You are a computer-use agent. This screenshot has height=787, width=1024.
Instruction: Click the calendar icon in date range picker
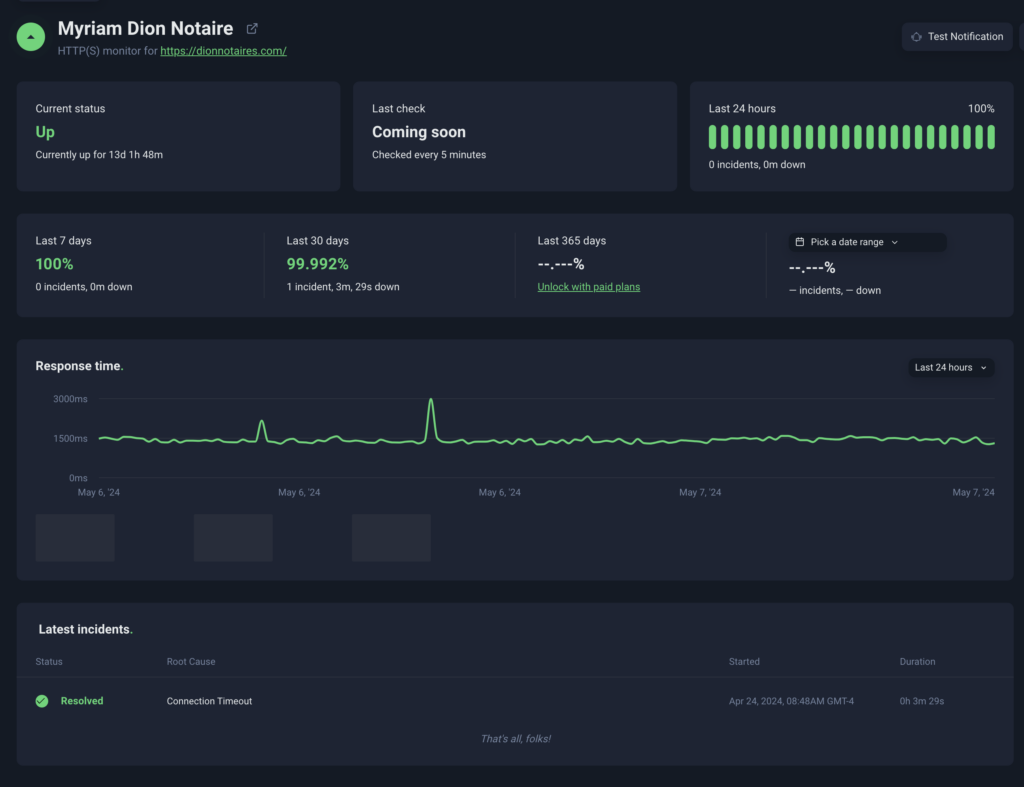[x=800, y=242]
